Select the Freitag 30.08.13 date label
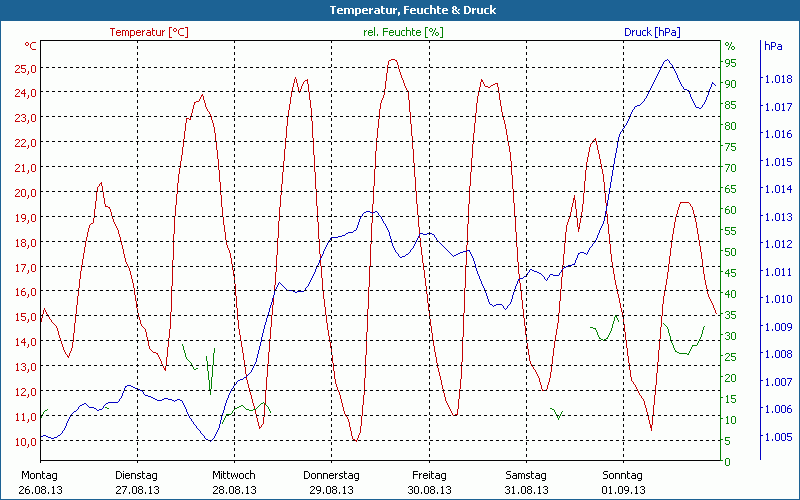The height and width of the screenshot is (500, 800). click(x=429, y=483)
